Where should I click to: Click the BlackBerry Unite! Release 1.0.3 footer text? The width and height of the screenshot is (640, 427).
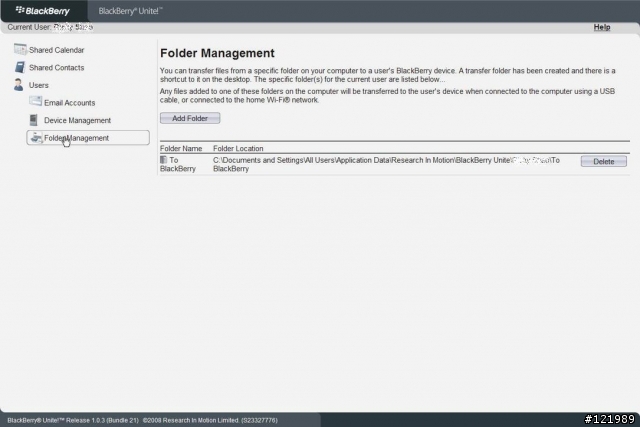pos(73,420)
